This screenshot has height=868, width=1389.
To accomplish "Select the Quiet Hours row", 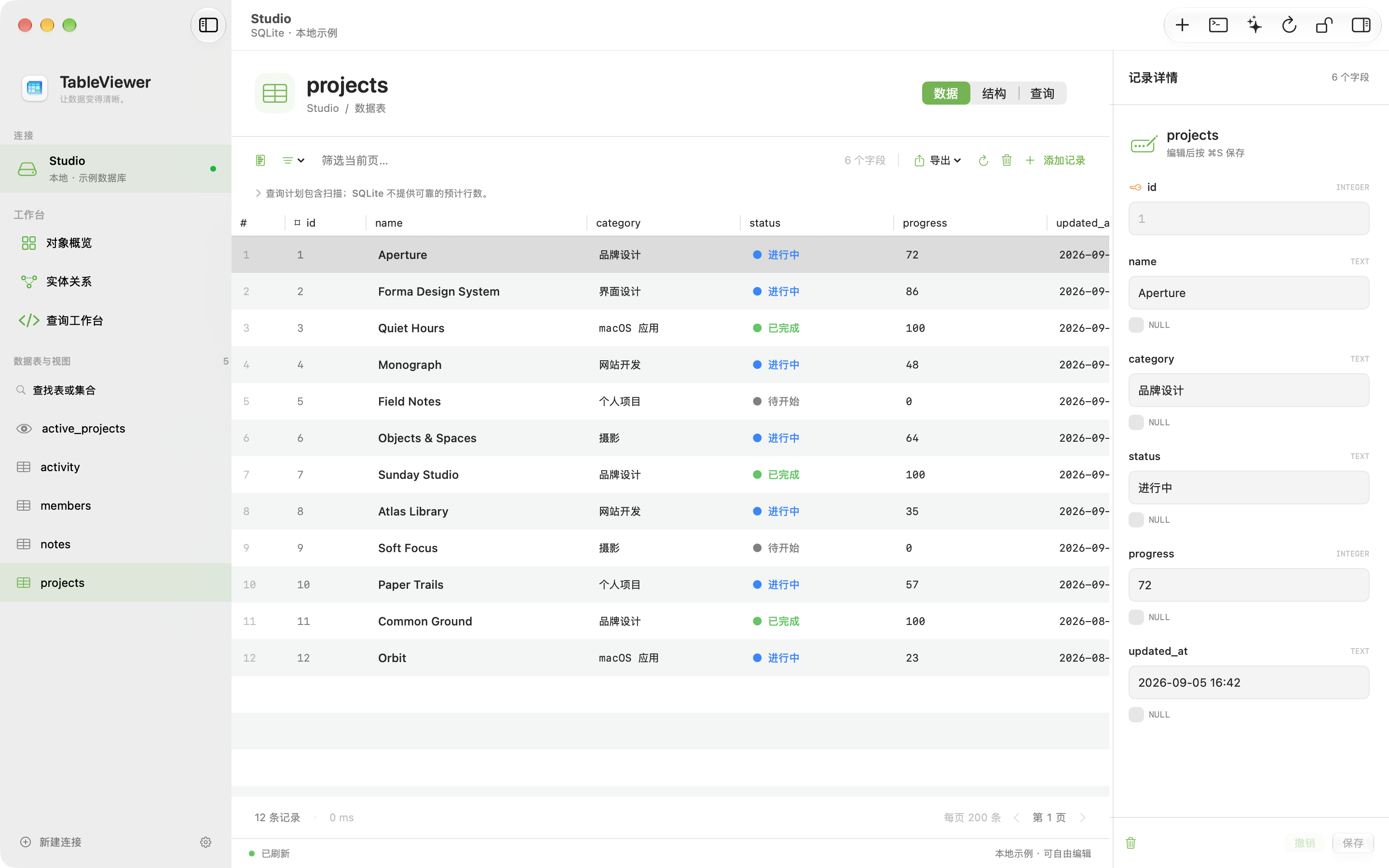I will [670, 328].
